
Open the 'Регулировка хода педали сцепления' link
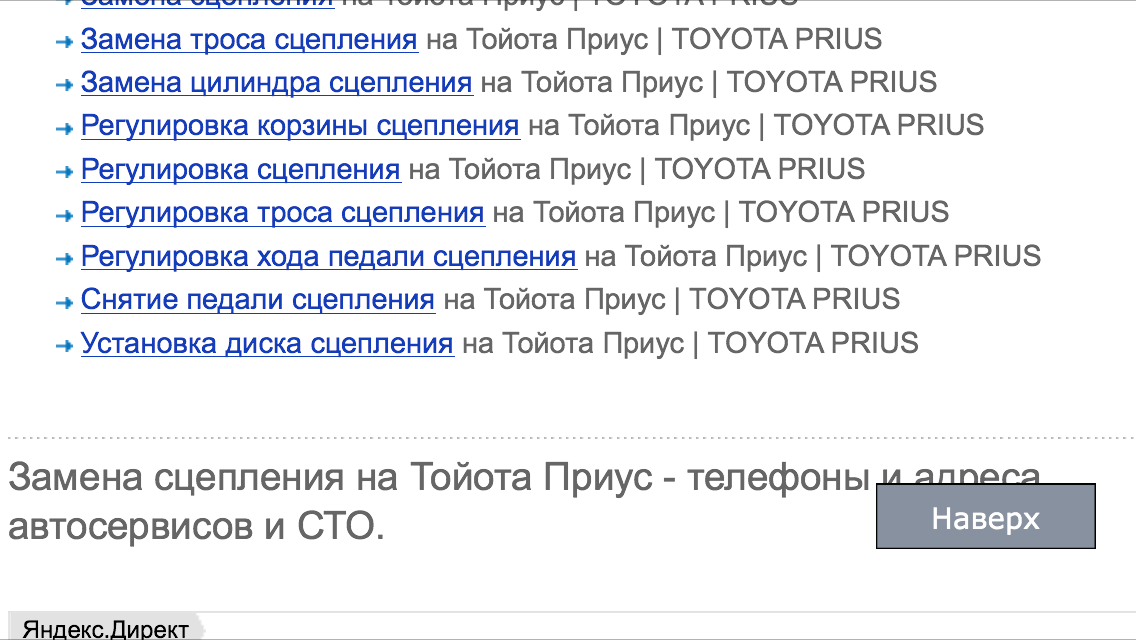[328, 256]
